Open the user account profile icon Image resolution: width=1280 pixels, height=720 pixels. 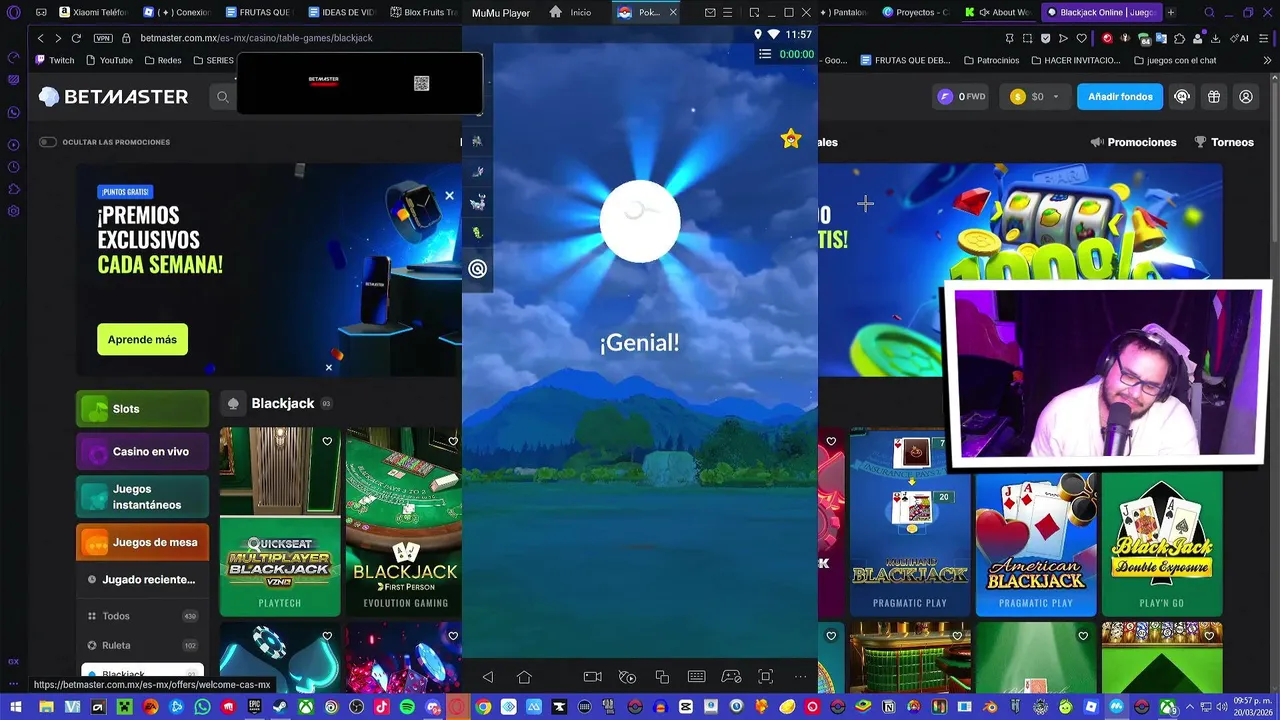(x=1246, y=97)
